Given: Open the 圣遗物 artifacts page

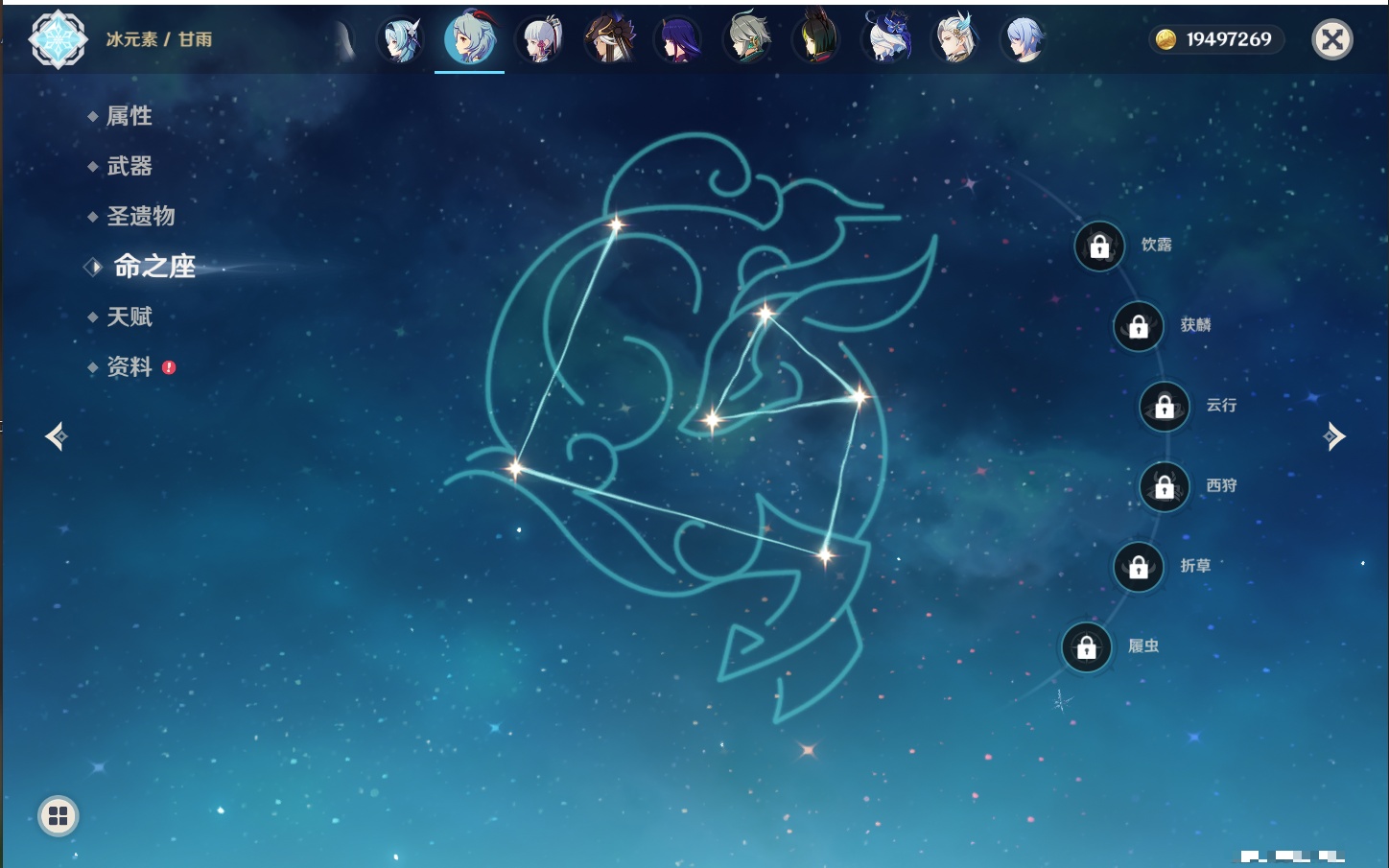Looking at the screenshot, I should coord(140,216).
